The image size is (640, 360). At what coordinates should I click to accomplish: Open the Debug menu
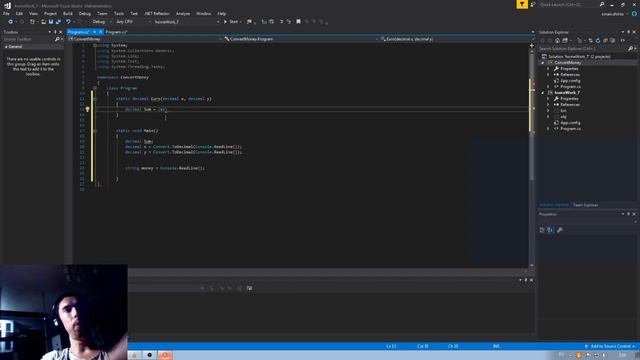point(85,14)
